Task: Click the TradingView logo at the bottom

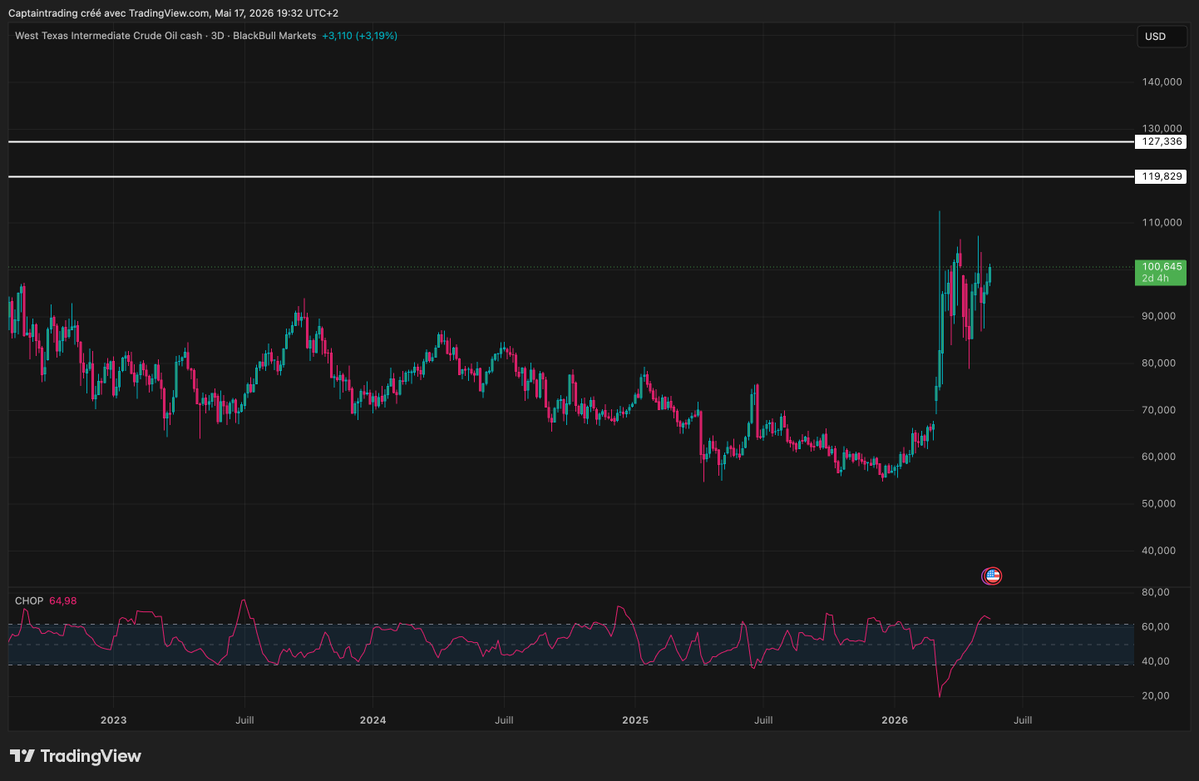Action: (x=75, y=756)
